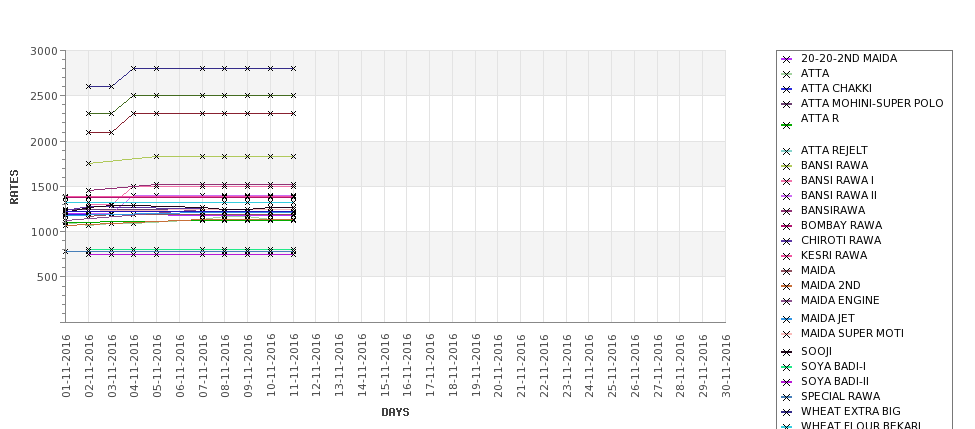Image resolution: width=975 pixels, height=429 pixels.
Task: Click the SOYA BADI-II legend marker
Action: pos(787,382)
